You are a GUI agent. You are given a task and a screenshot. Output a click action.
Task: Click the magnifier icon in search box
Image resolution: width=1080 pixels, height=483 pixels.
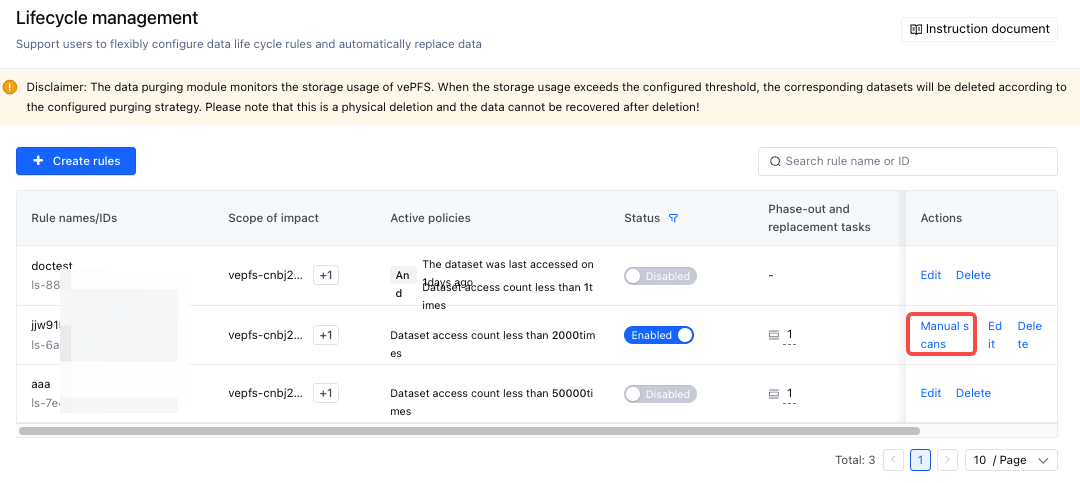point(775,161)
